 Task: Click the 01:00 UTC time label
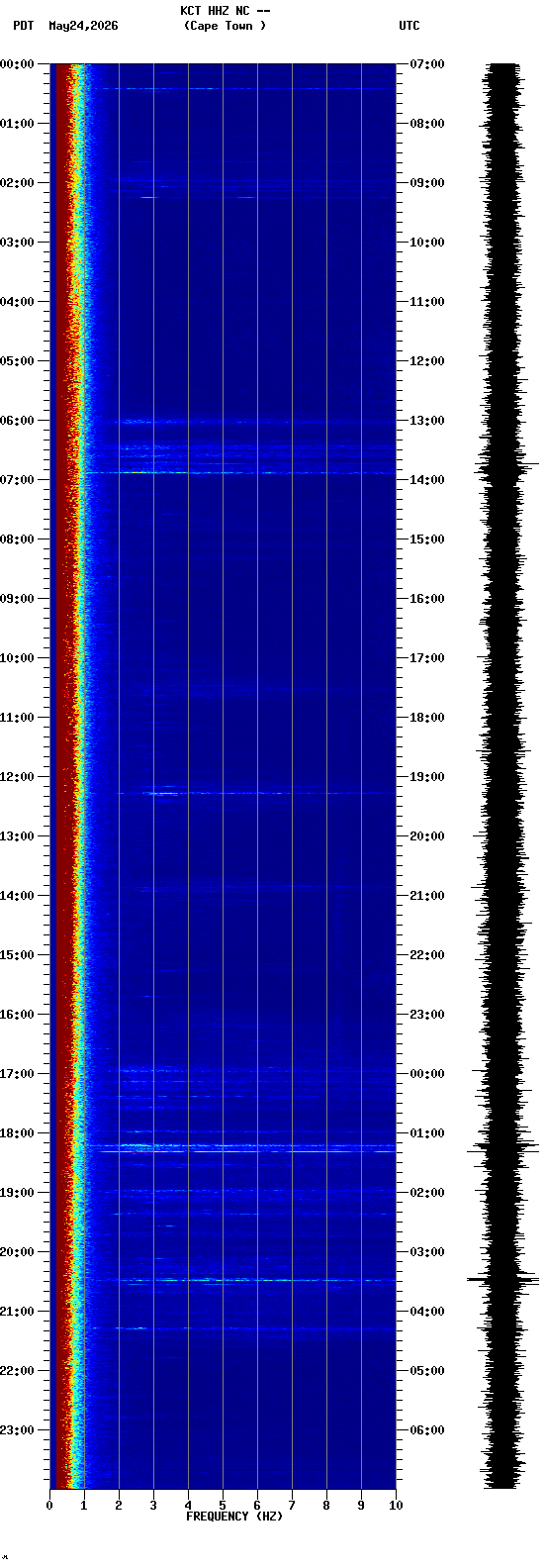[x=426, y=1133]
